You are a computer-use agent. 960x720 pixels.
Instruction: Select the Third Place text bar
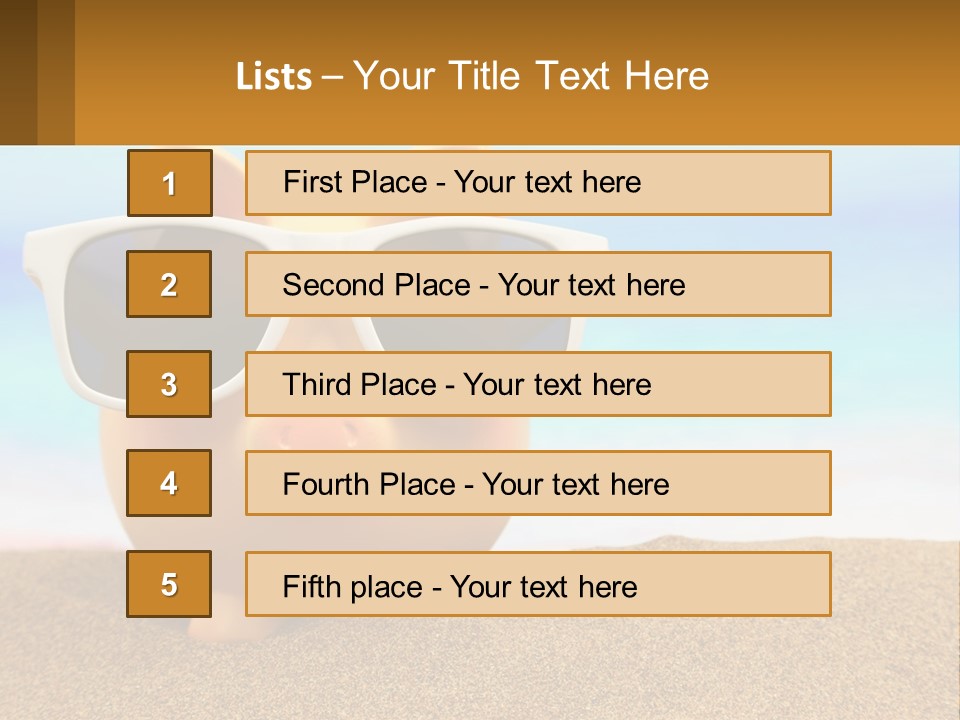coord(538,384)
